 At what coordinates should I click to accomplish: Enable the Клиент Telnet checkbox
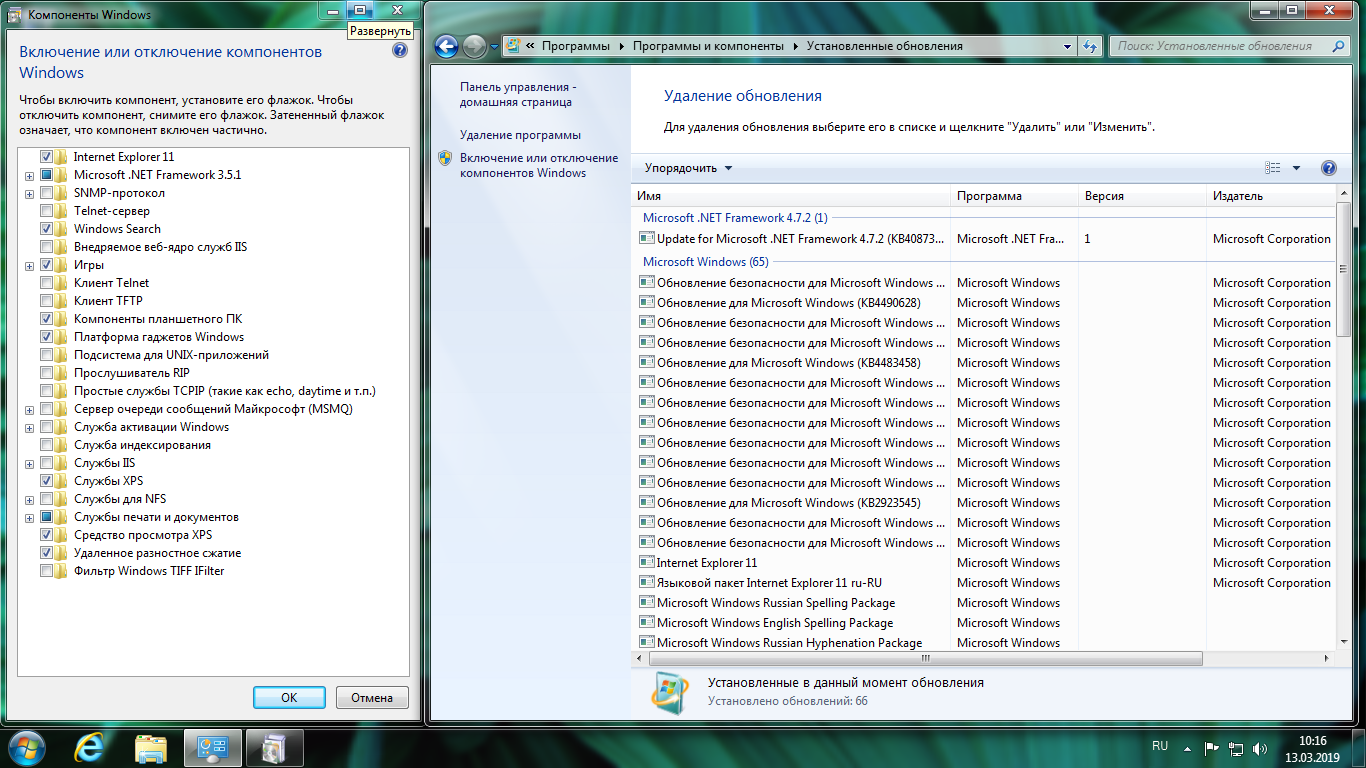47,283
